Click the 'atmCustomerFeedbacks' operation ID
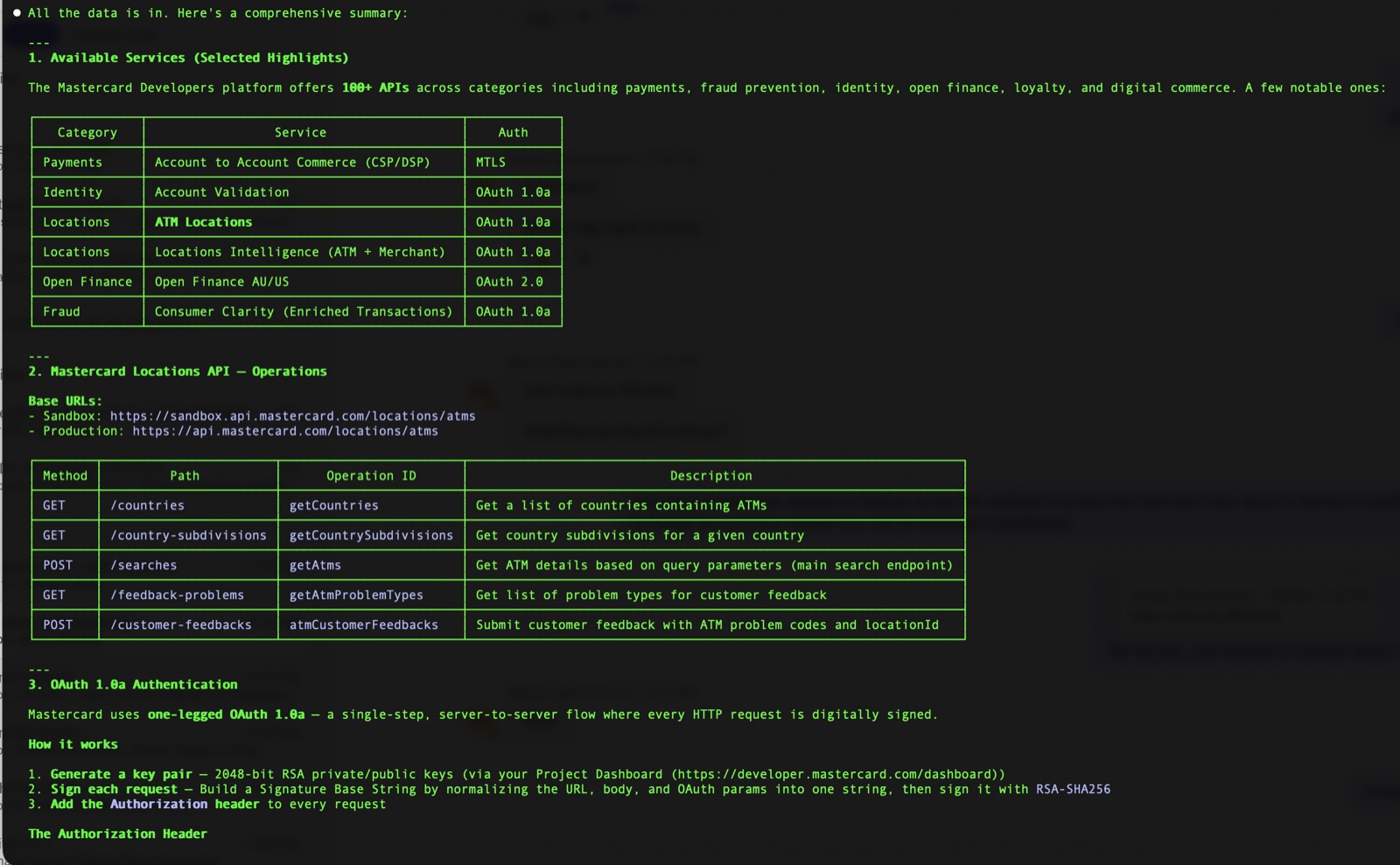The image size is (1400, 865). pyautogui.click(x=364, y=624)
